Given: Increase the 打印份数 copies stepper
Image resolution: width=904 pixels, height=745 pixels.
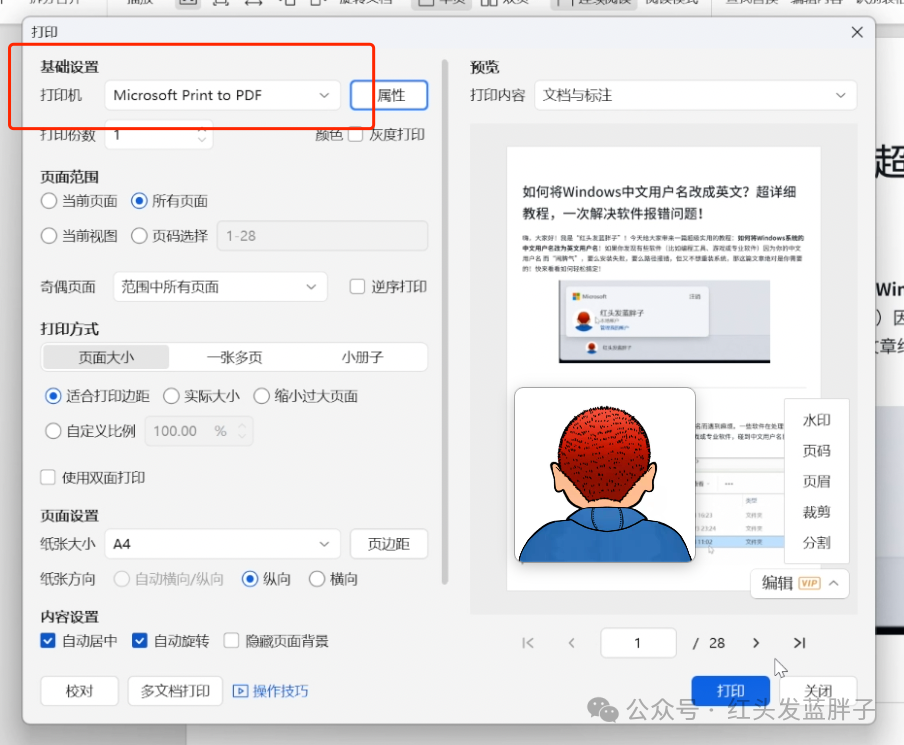Looking at the screenshot, I should [x=203, y=128].
